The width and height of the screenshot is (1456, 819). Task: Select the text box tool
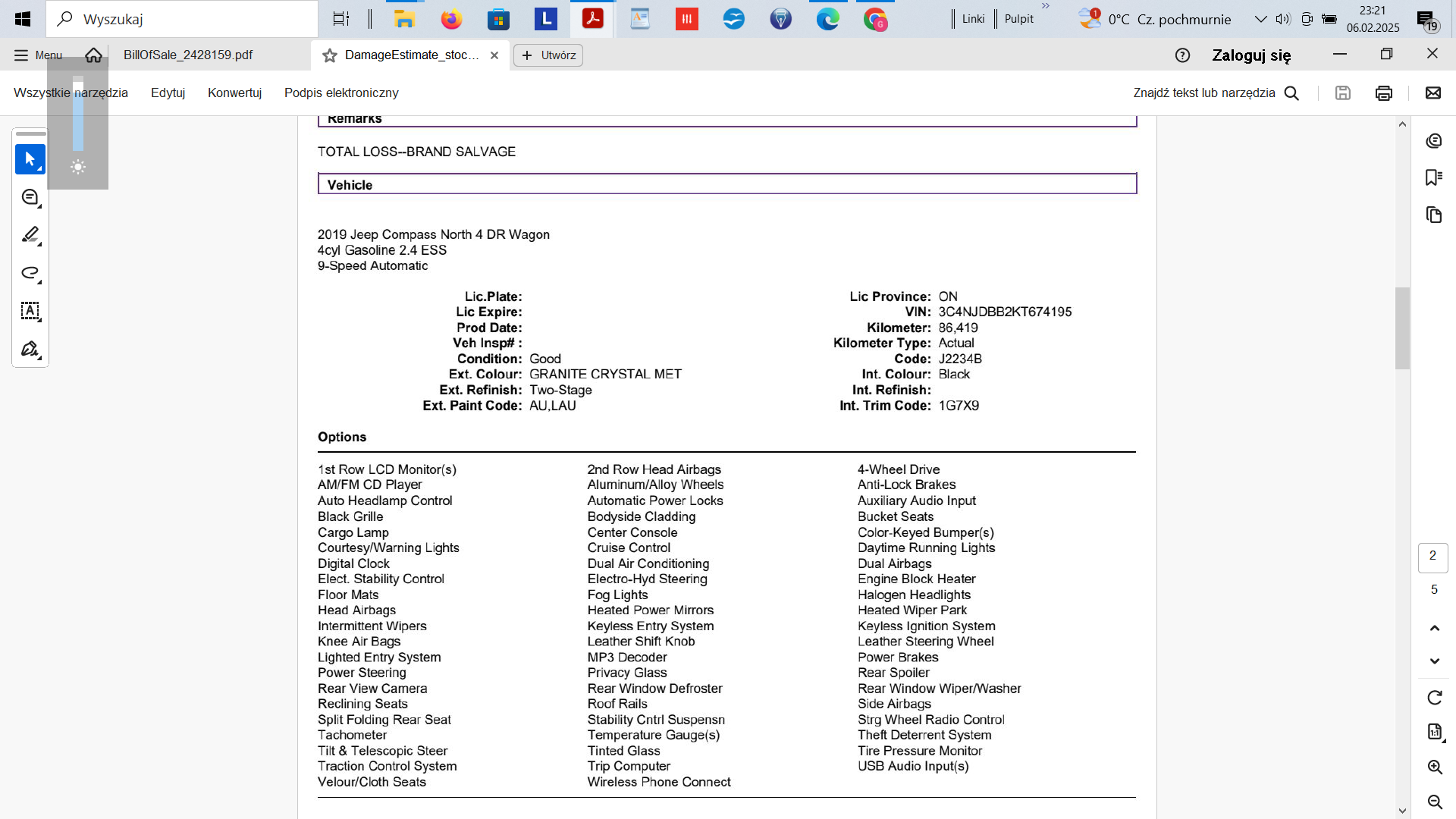click(x=30, y=311)
